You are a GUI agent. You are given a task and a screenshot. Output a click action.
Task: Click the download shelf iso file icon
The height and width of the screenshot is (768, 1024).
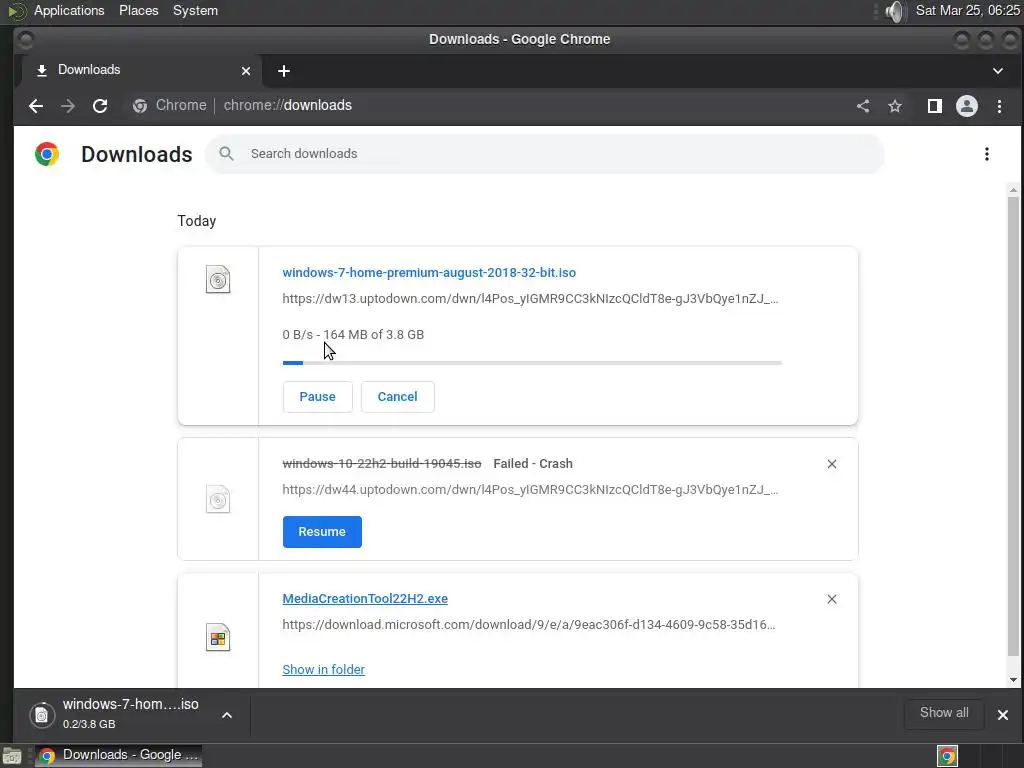point(42,715)
